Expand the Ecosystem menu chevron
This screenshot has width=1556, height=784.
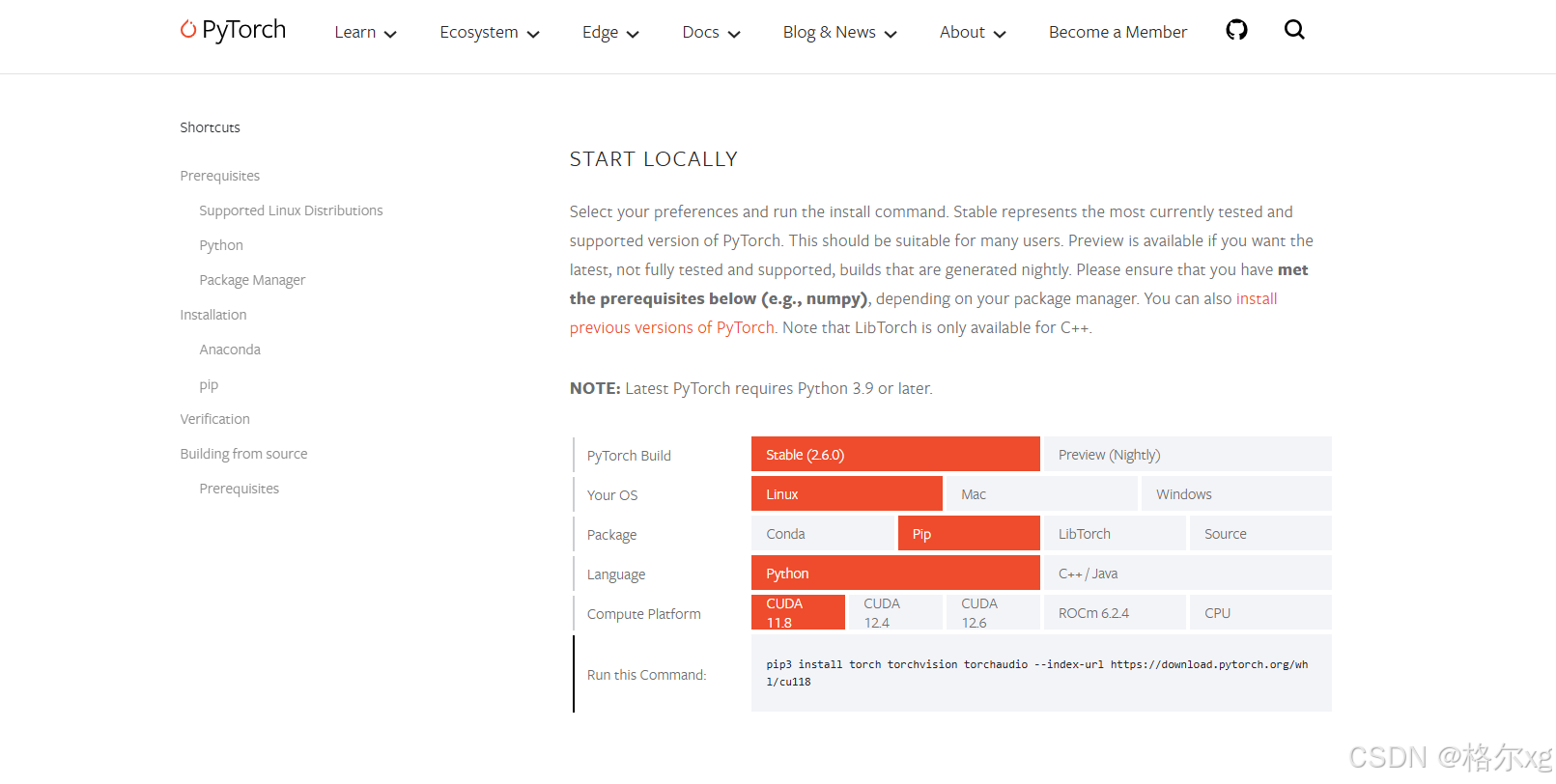coord(533,34)
